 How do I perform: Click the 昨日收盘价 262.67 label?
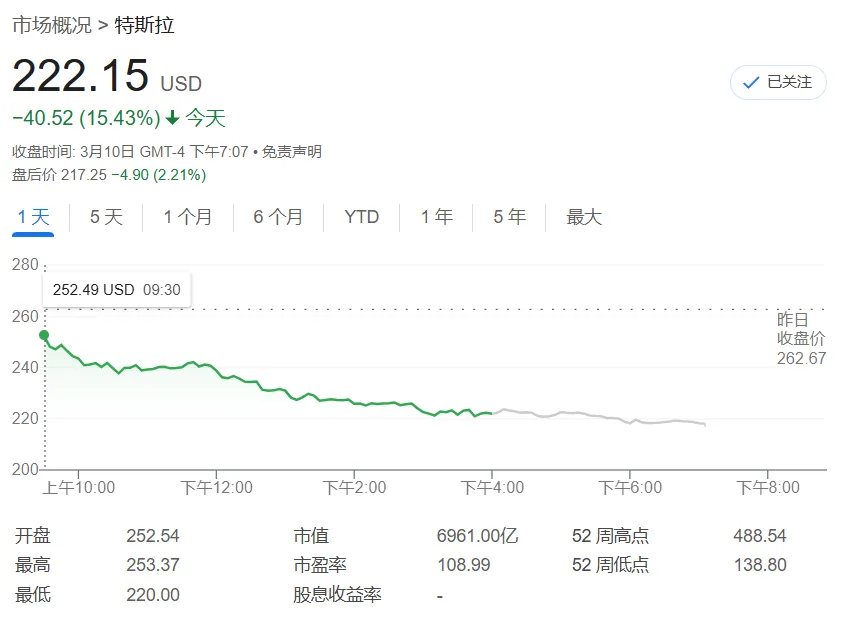click(x=801, y=339)
